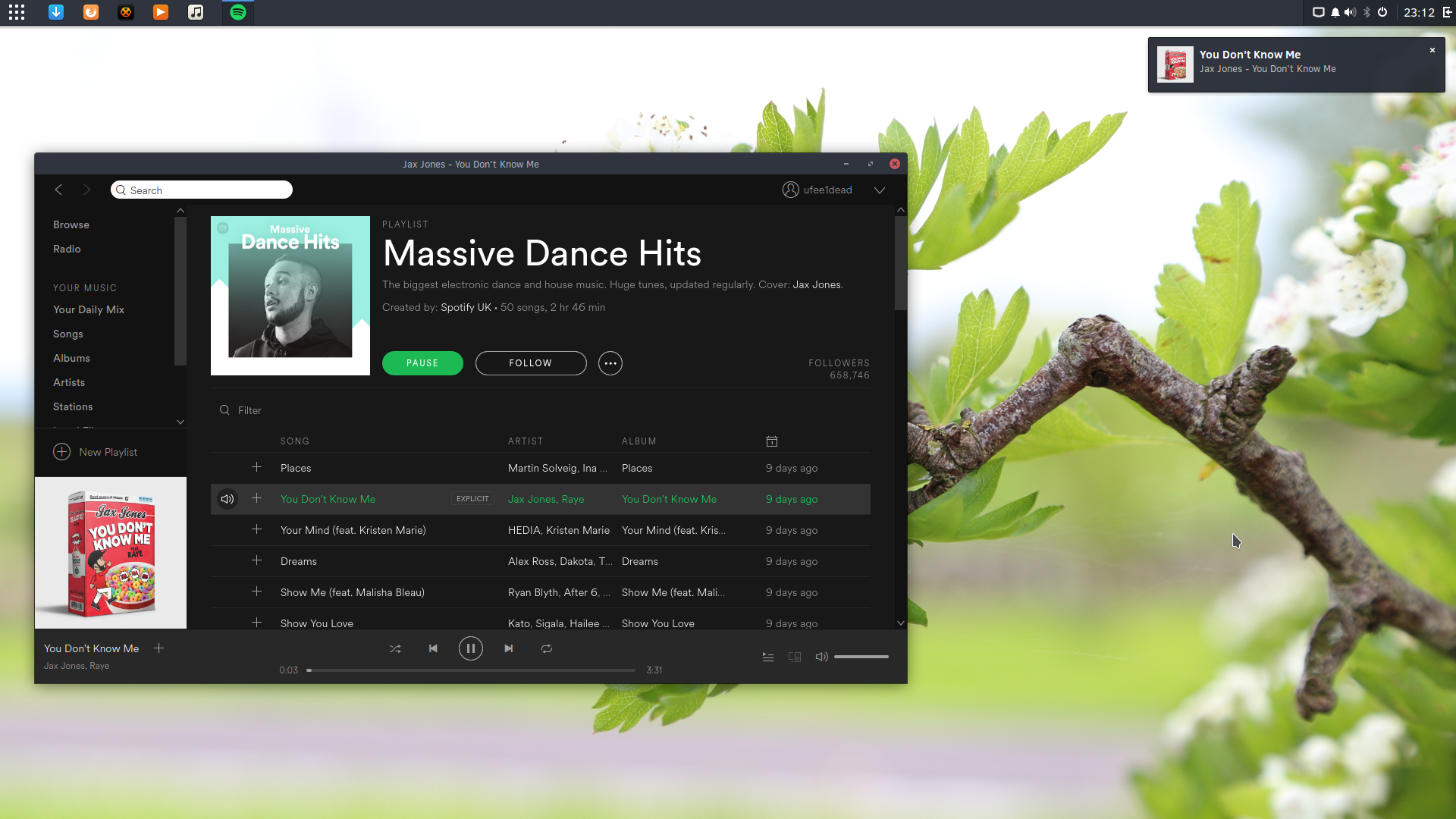Follow the Massive Dance Hits playlist
This screenshot has height=819, width=1456.
pyautogui.click(x=531, y=363)
